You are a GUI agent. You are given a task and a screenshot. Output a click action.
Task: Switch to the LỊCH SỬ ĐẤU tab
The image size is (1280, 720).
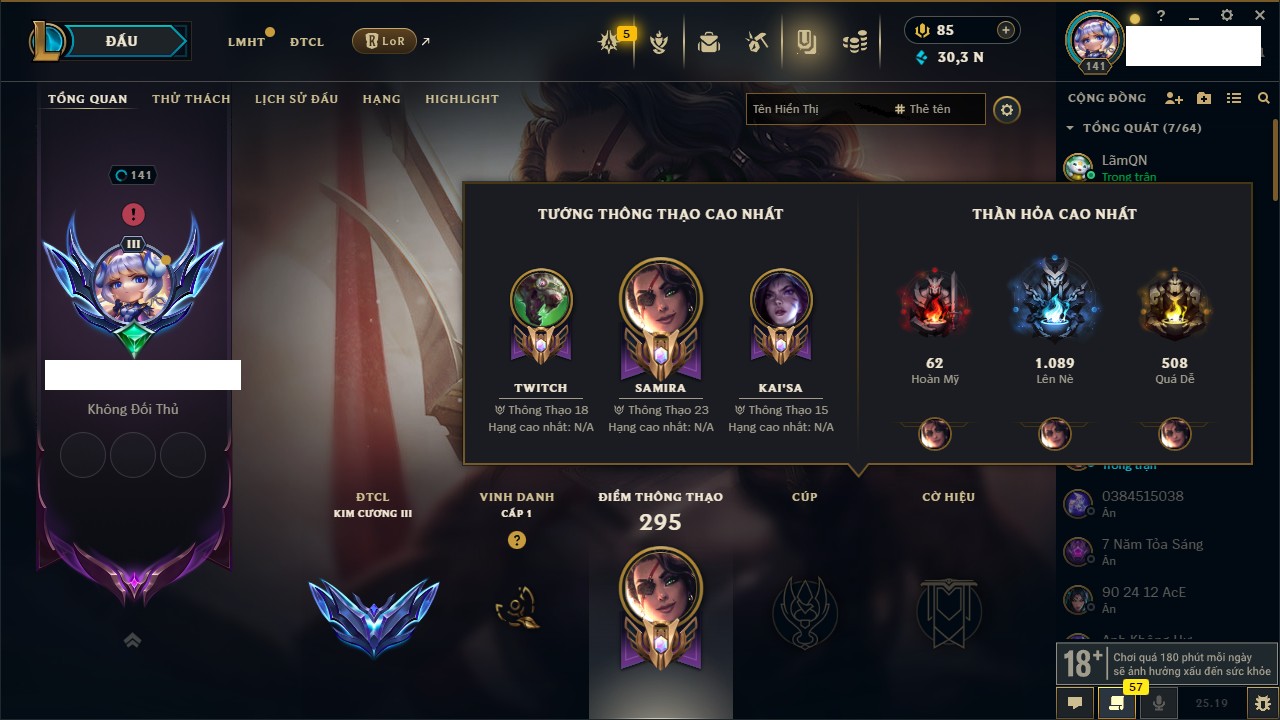click(296, 99)
